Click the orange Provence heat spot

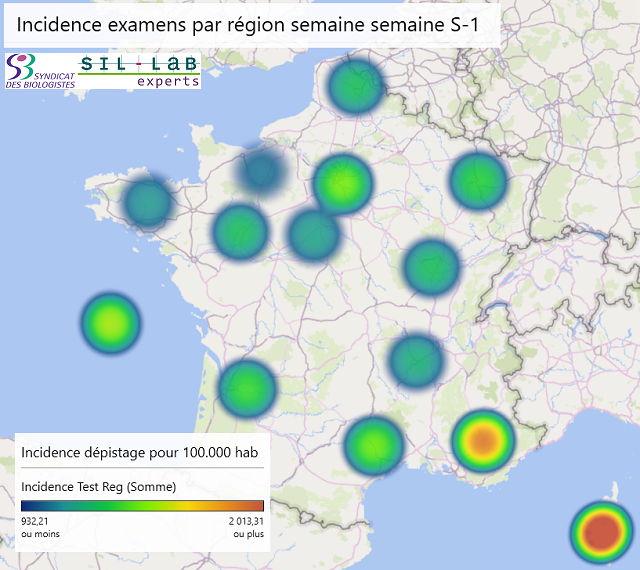(482, 439)
